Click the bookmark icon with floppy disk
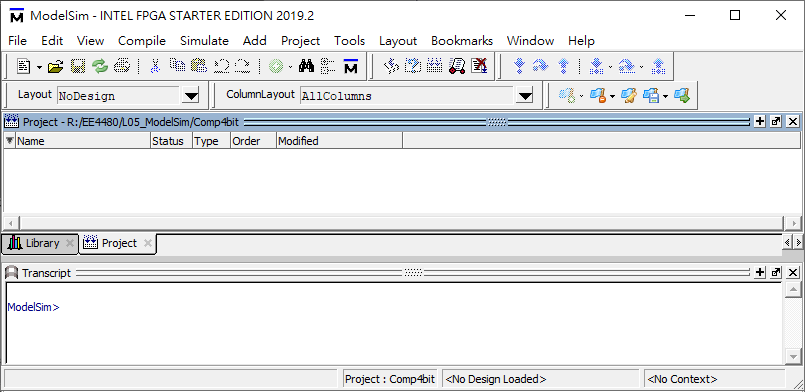Viewport: 805px width, 392px height. [x=651, y=95]
